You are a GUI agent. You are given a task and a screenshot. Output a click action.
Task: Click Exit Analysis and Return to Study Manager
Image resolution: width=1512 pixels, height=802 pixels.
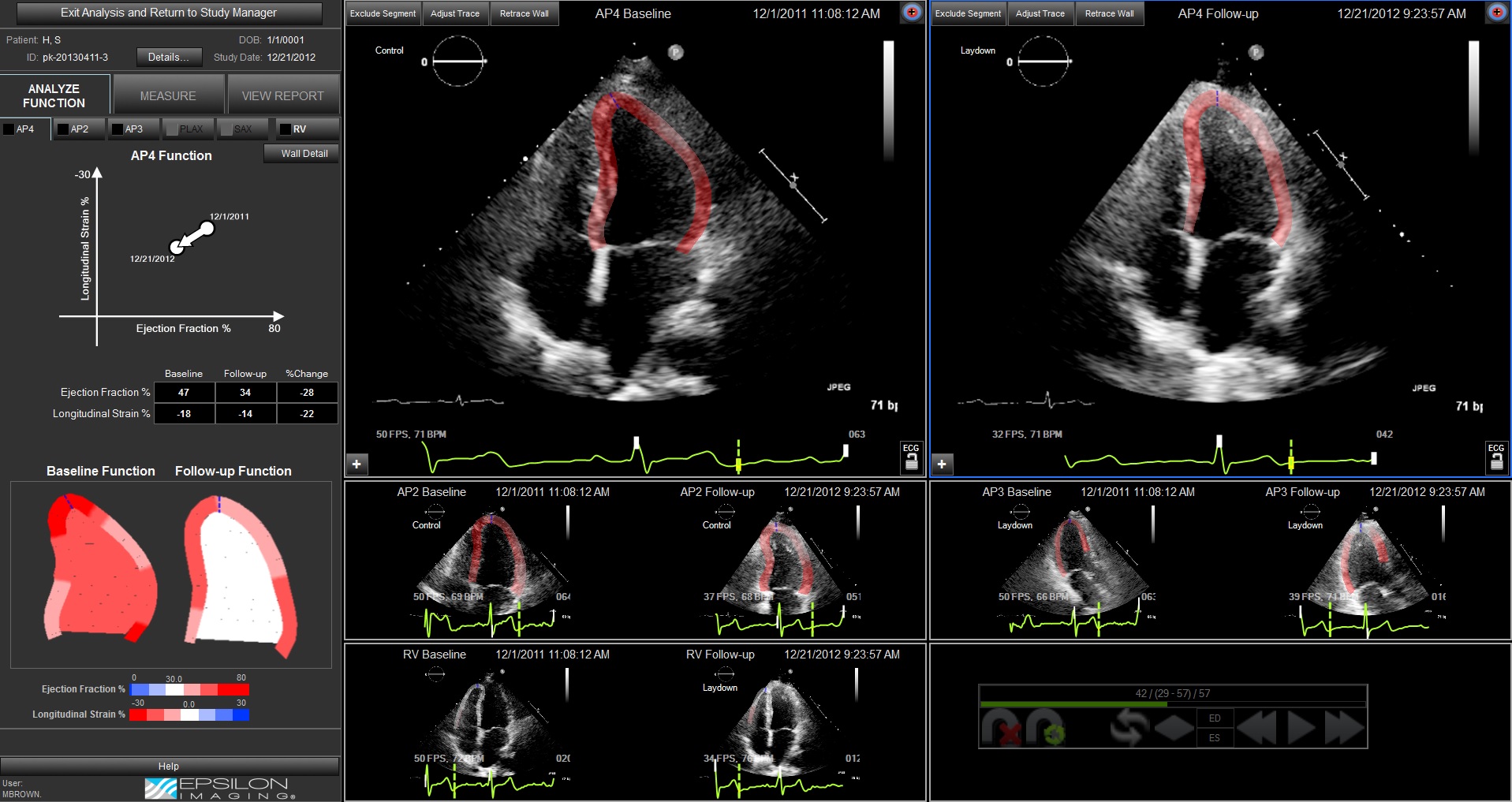[170, 13]
